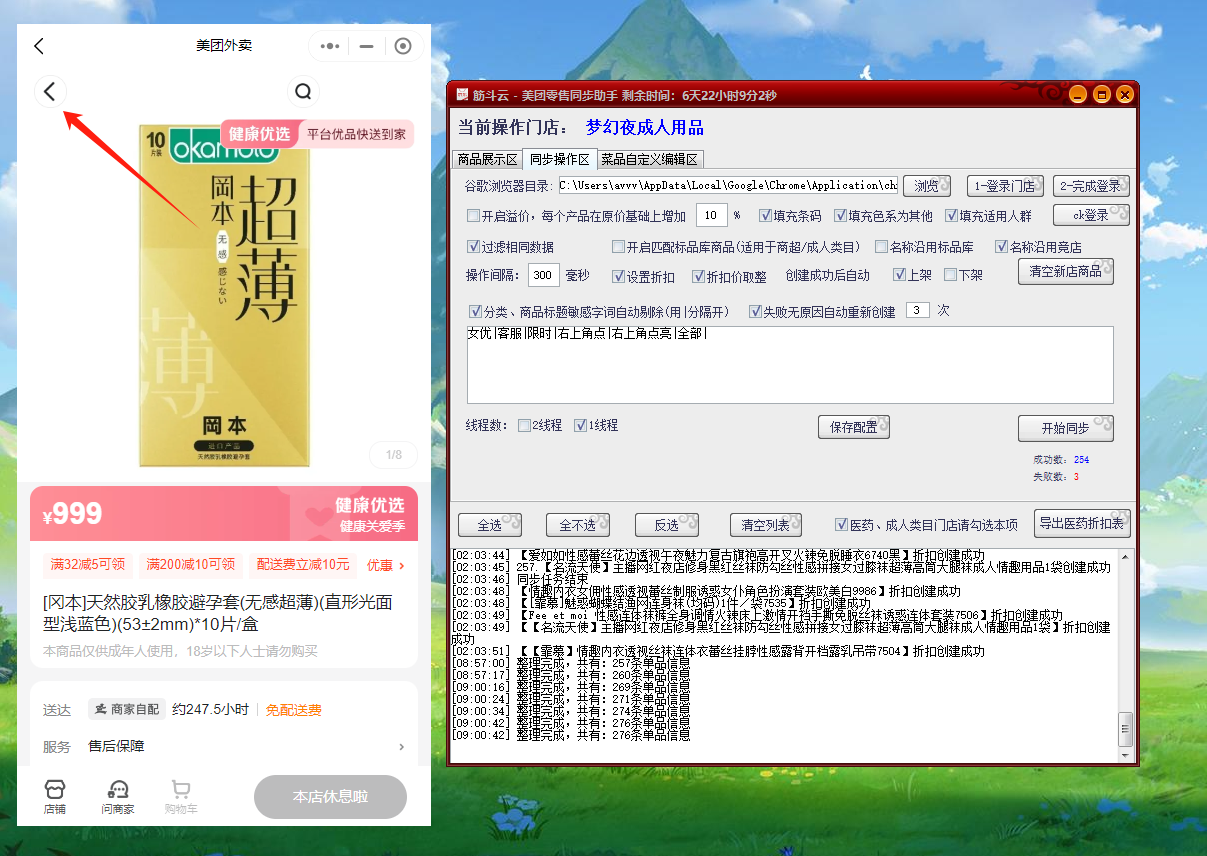Click 反选 button
This screenshot has width=1207, height=856.
(x=667, y=525)
